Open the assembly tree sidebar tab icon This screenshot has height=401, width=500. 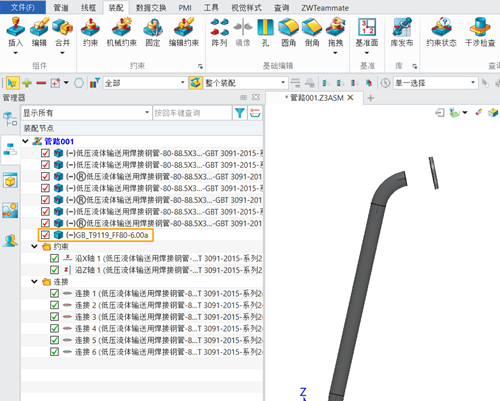point(10,149)
